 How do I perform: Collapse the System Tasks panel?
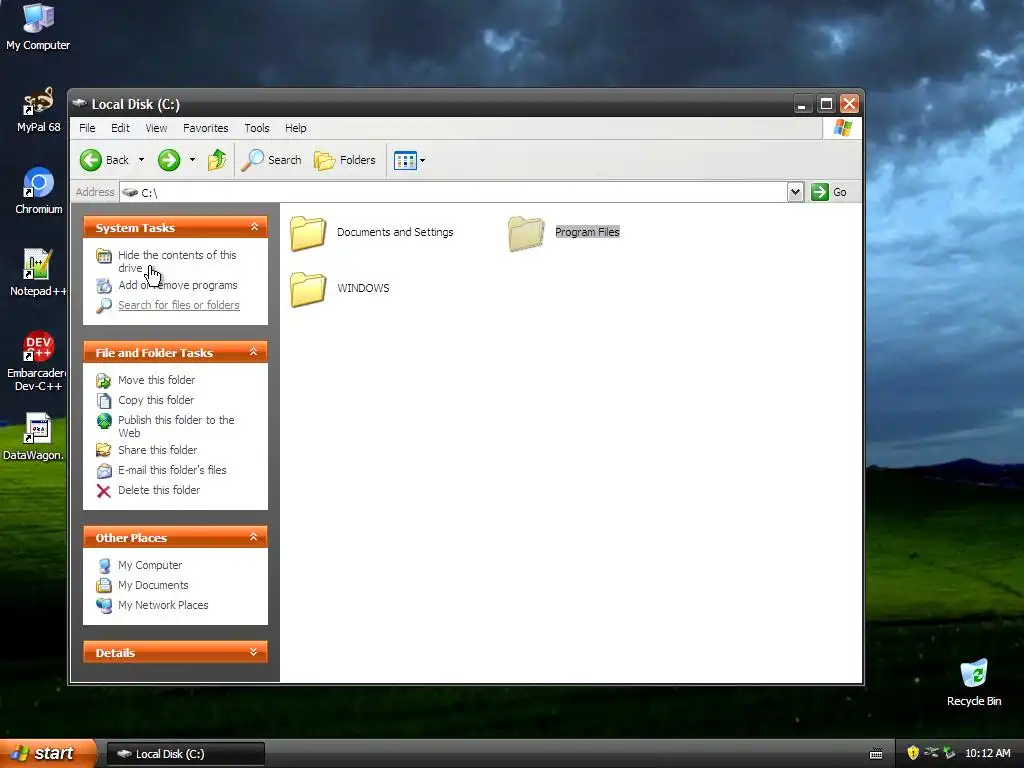254,227
